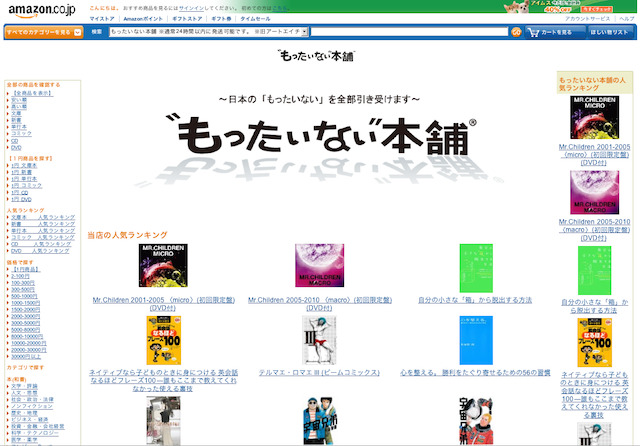
Task: Open the ビジネス・経済 category link
Action: click(x=29, y=419)
